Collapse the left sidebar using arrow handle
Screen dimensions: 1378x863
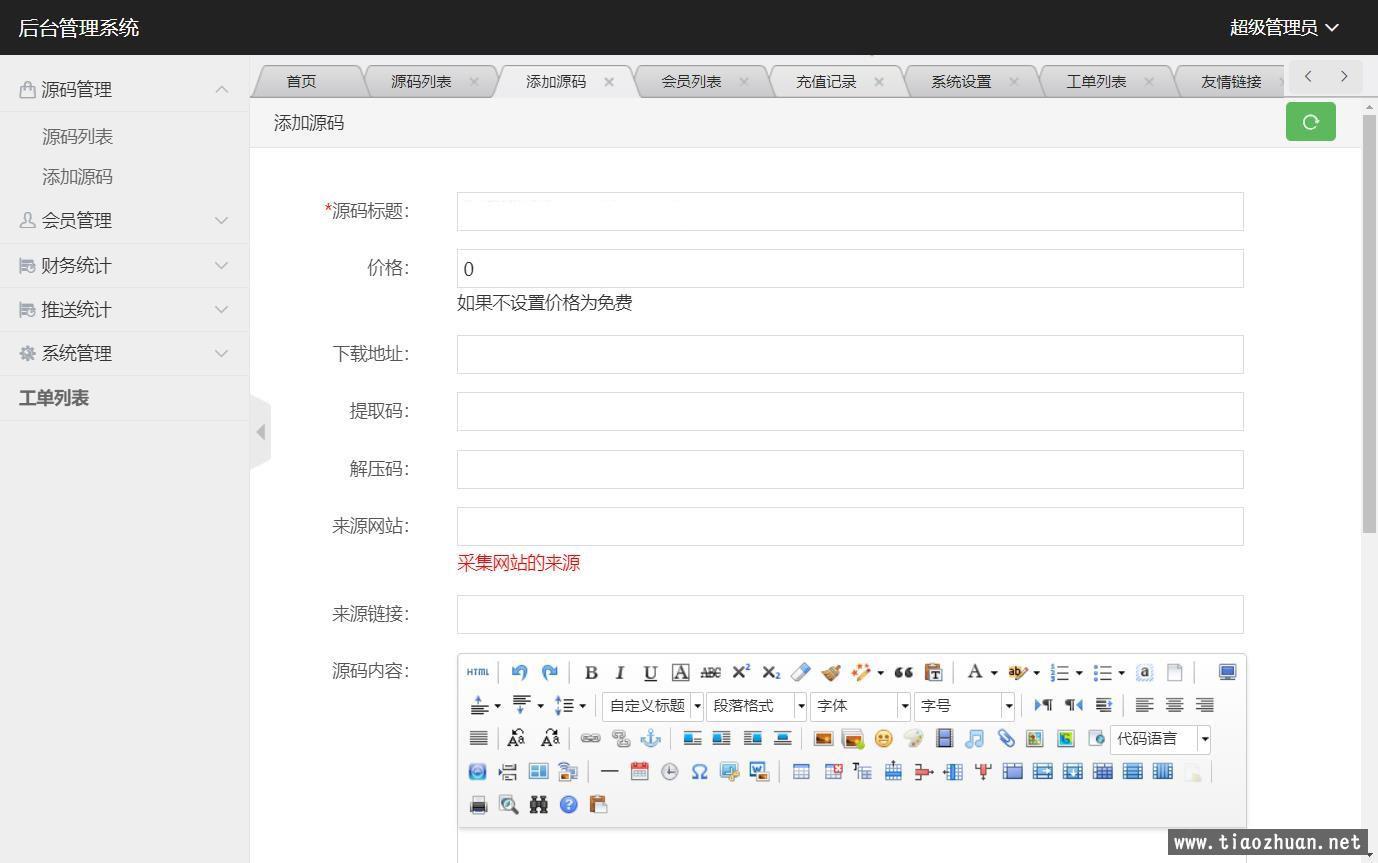(260, 432)
